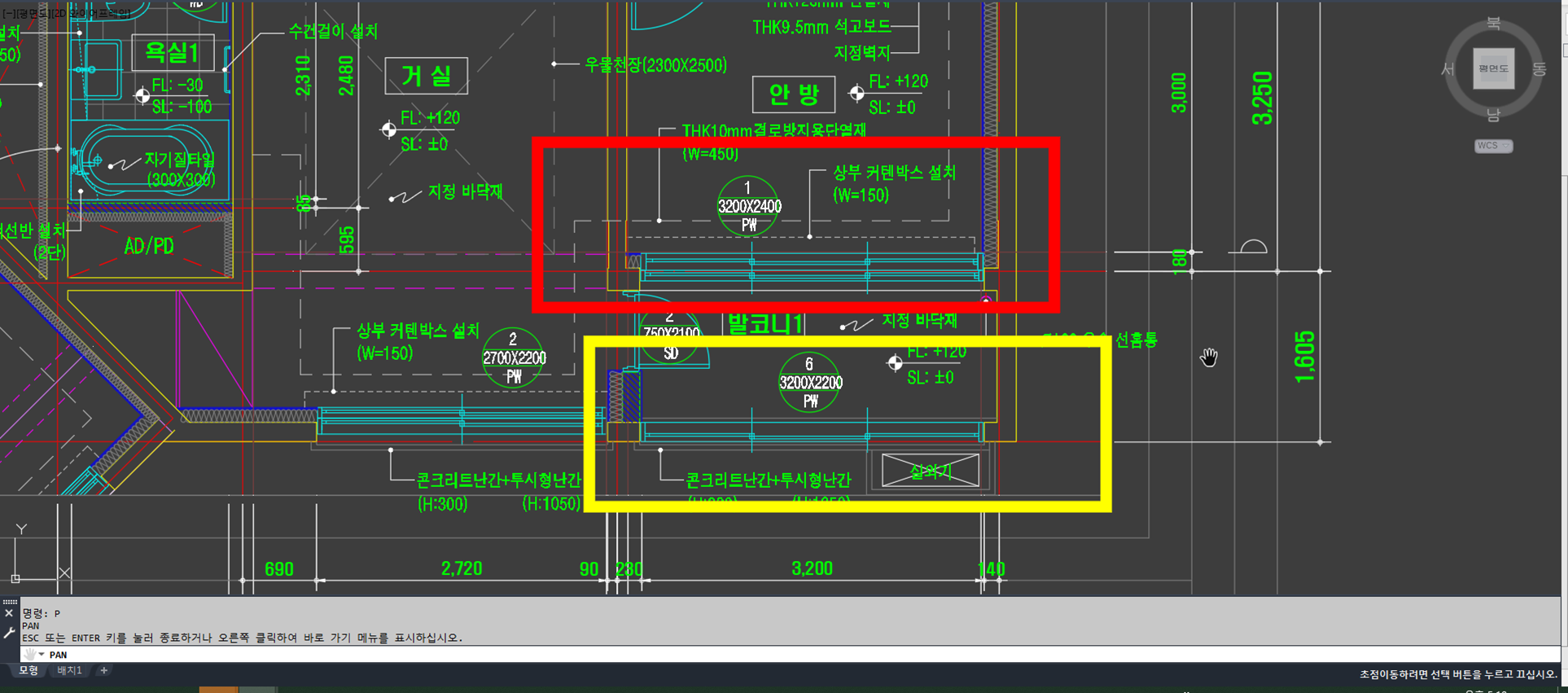Click the 실외기 outdoor unit symbol

[x=930, y=471]
